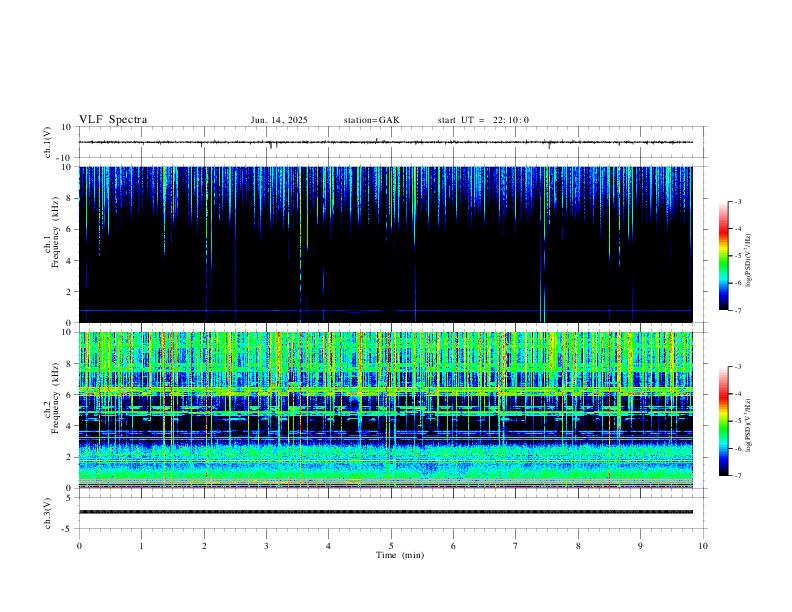Viewport: 792px width, 612px height.
Task: Click the time axis tick label "7"
Action: [516, 546]
